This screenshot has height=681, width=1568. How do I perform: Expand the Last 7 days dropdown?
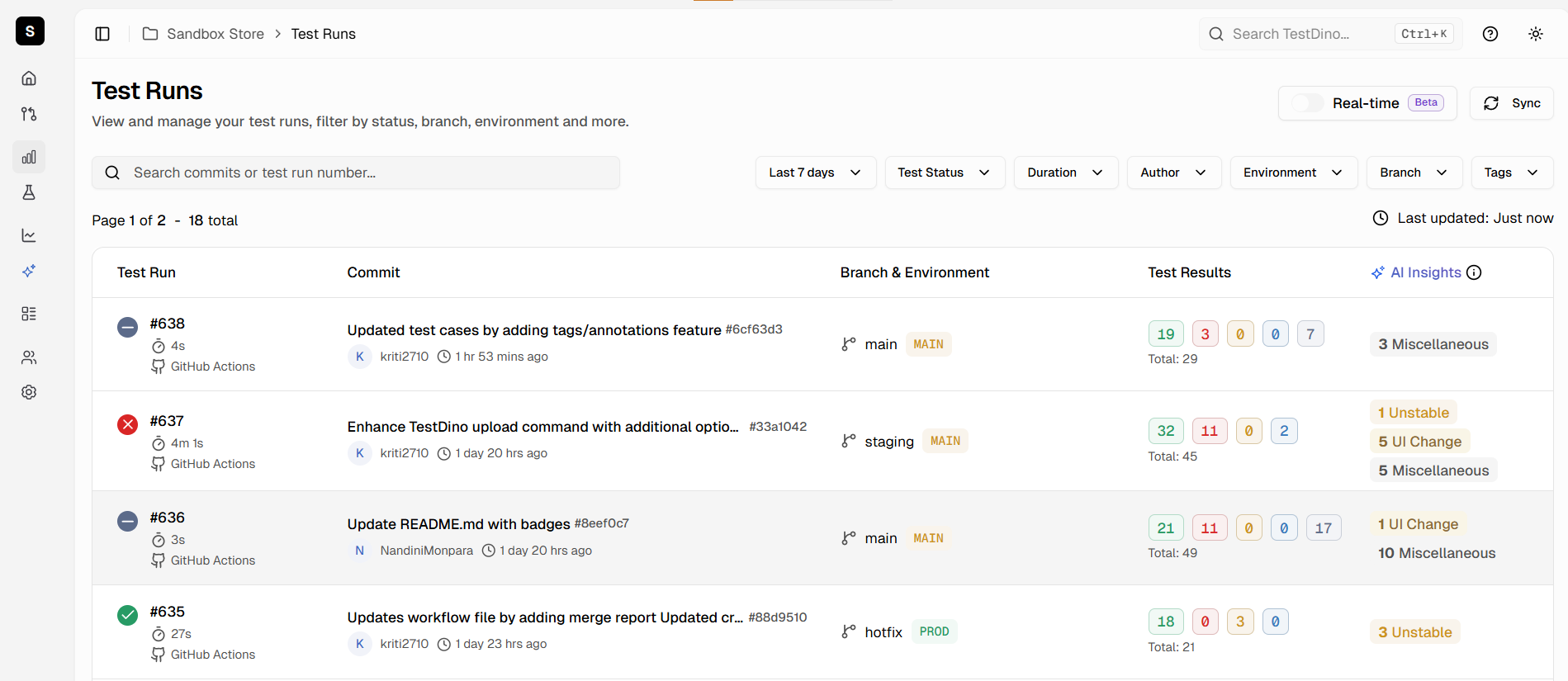click(x=815, y=173)
